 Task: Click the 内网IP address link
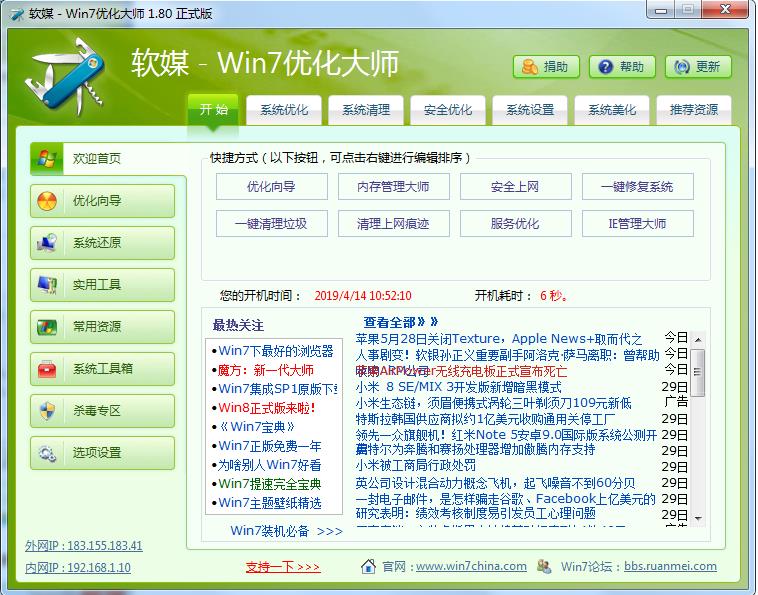point(78,567)
